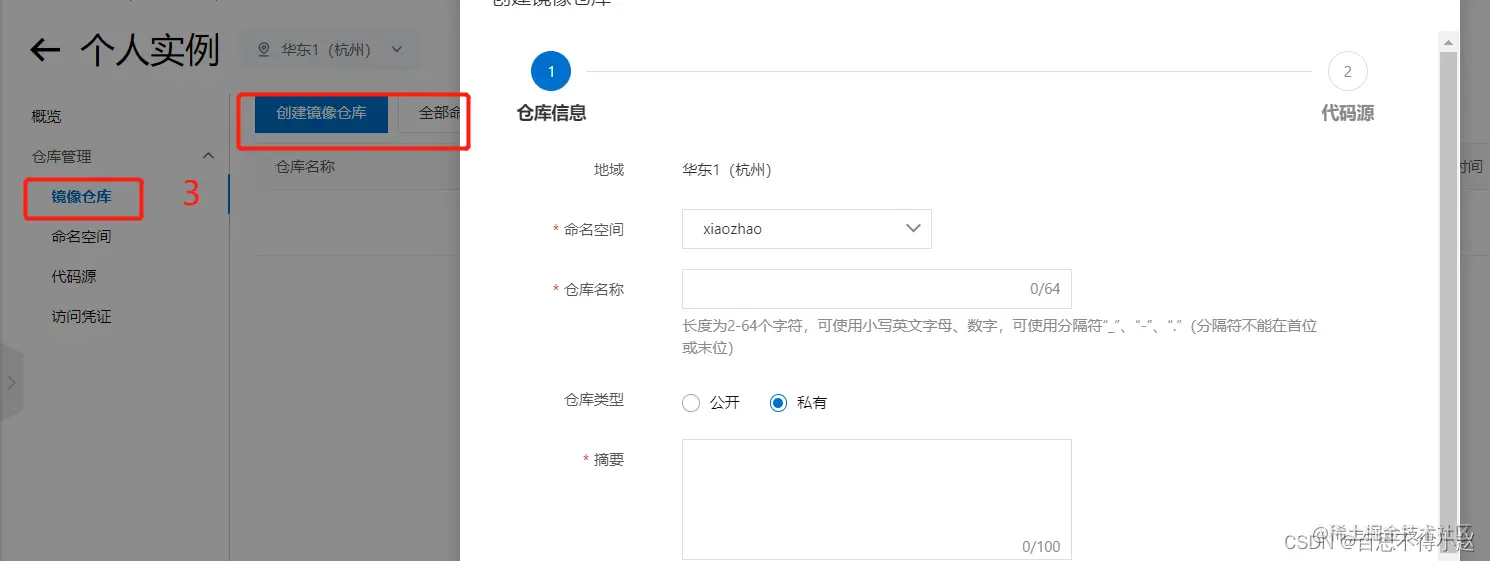Click the location pin icon beside 华东1
This screenshot has height=561, width=1490.
(264, 49)
